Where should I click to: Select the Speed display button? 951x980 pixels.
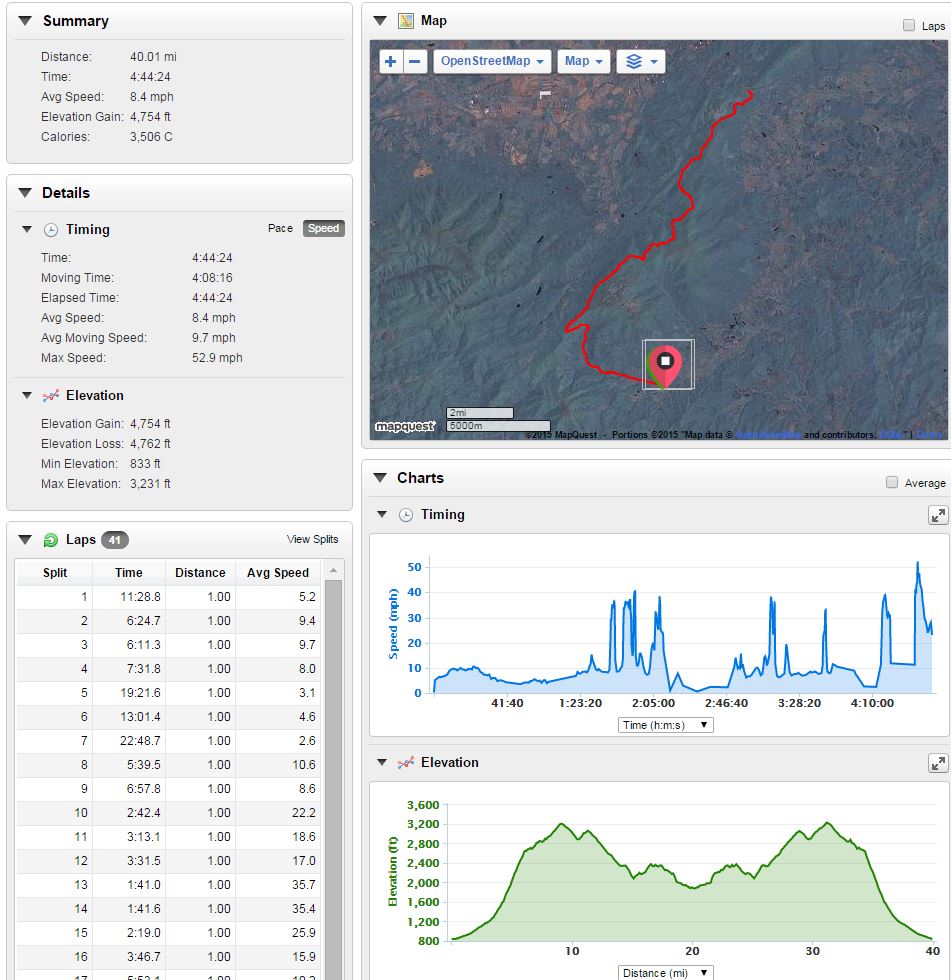click(x=323, y=229)
